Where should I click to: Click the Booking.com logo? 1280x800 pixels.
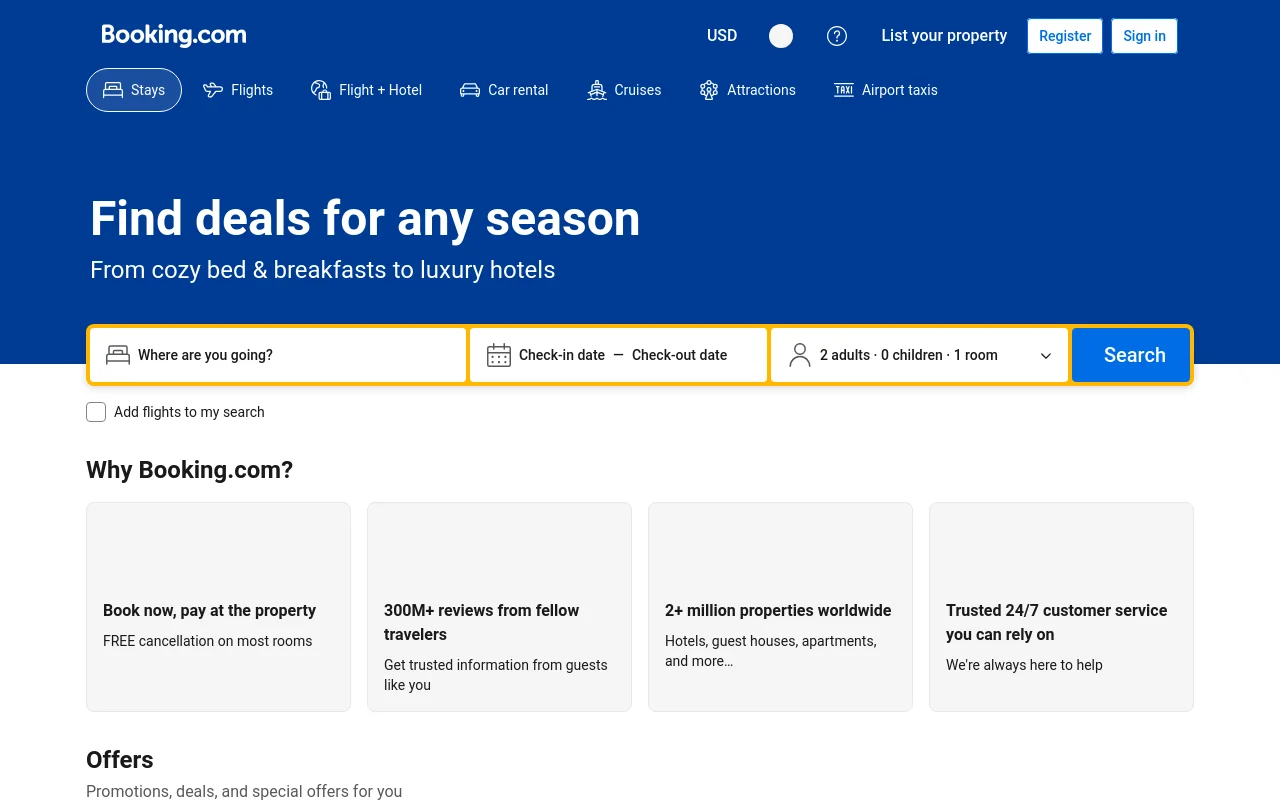[173, 35]
